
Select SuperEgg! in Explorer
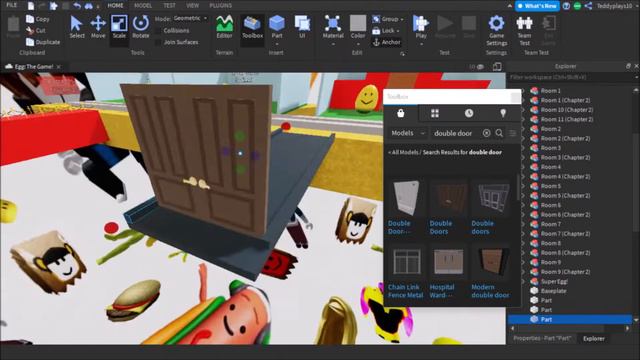click(554, 281)
